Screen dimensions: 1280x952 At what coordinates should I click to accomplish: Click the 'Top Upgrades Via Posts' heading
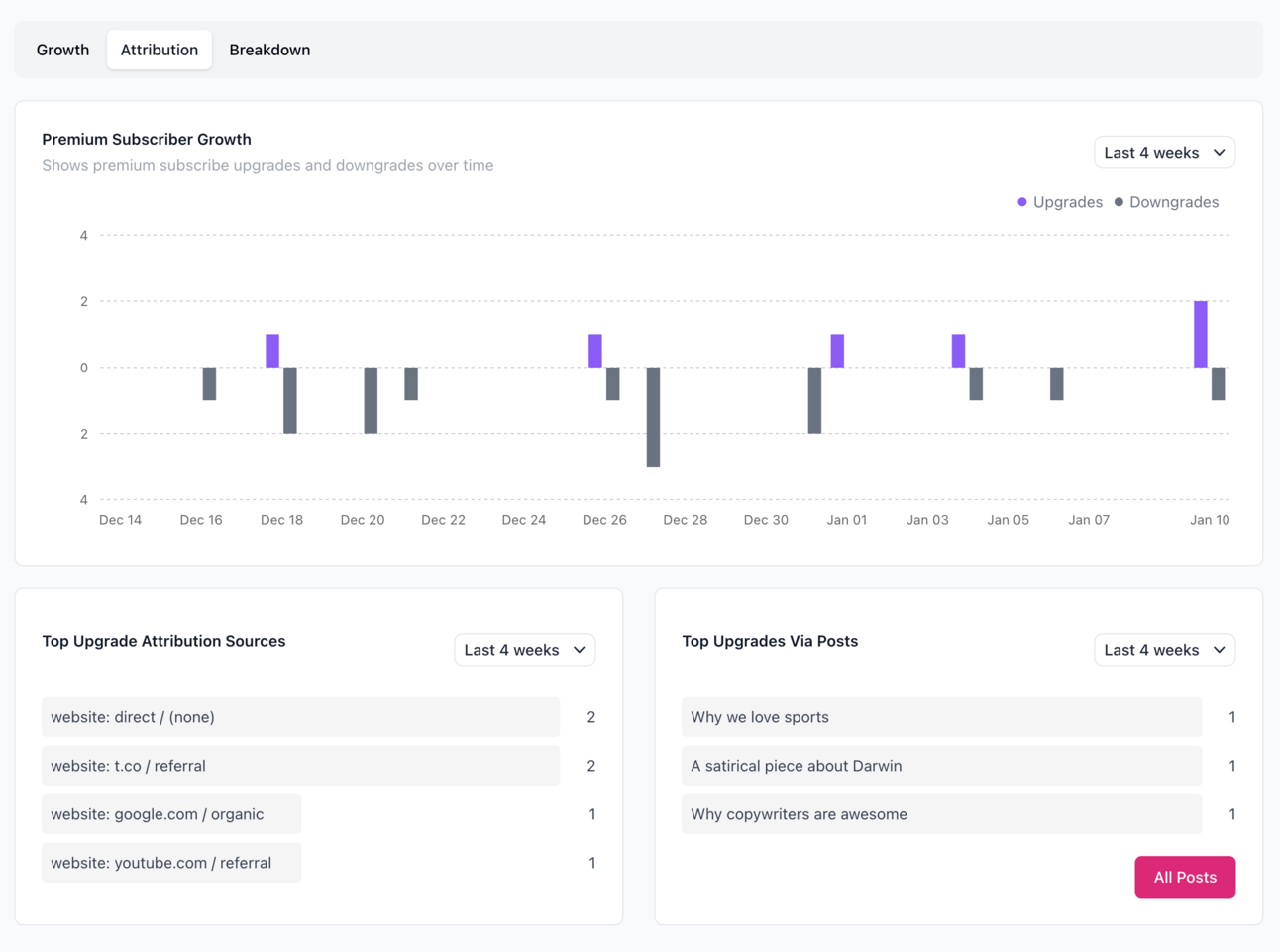[x=770, y=641]
